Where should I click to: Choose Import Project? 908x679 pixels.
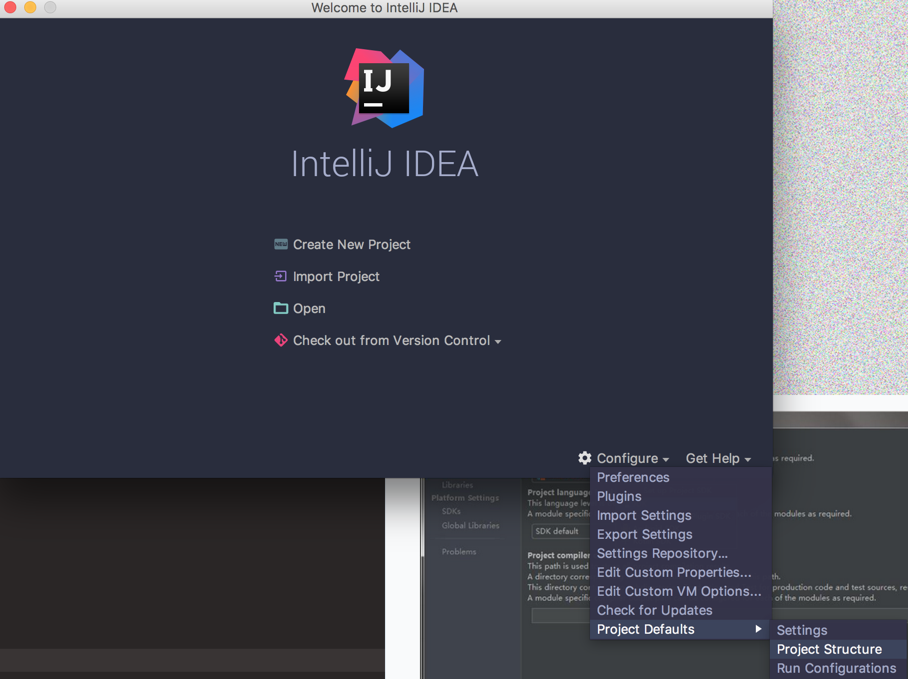click(336, 277)
